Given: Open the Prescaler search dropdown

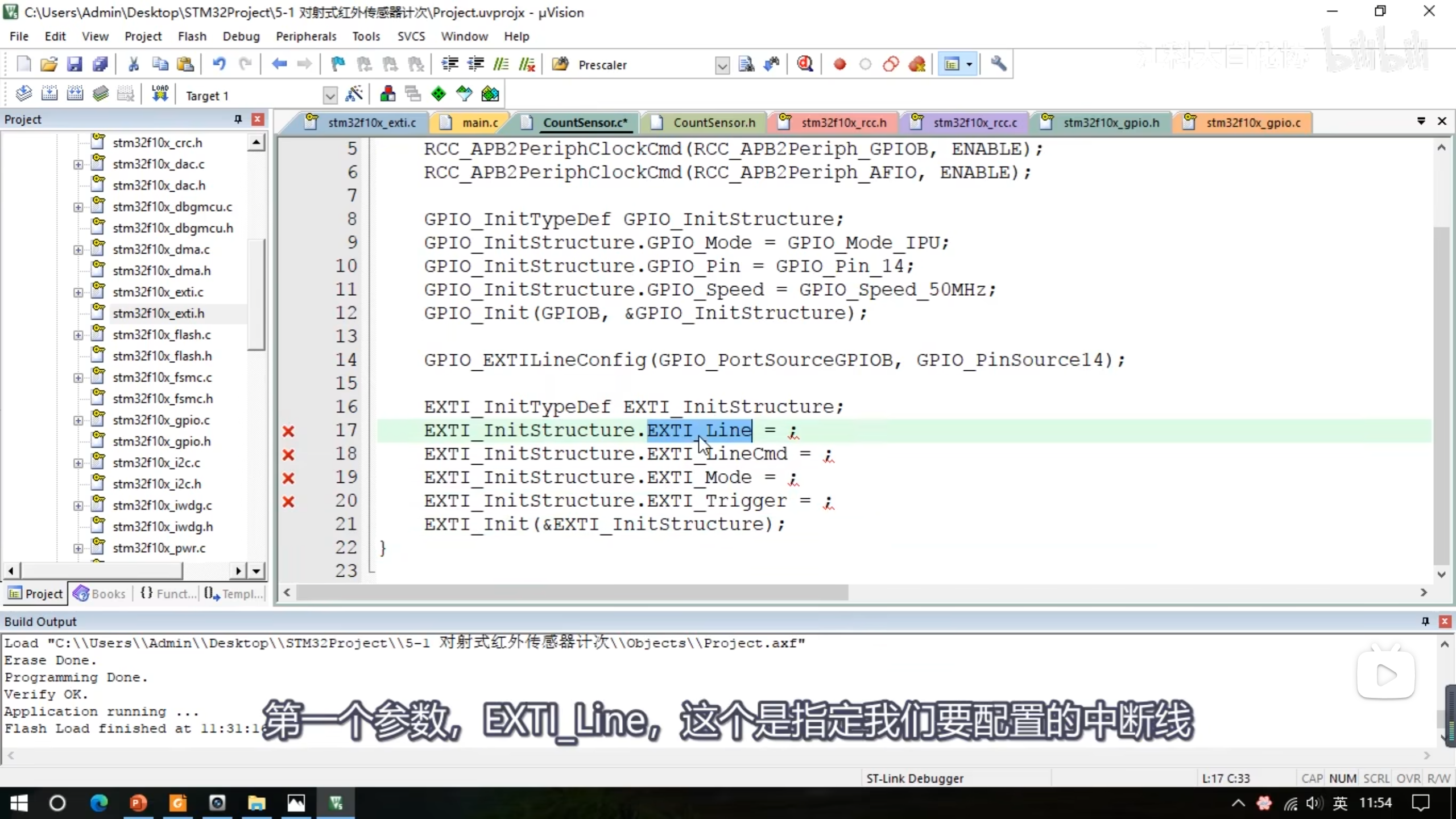Looking at the screenshot, I should tap(722, 65).
